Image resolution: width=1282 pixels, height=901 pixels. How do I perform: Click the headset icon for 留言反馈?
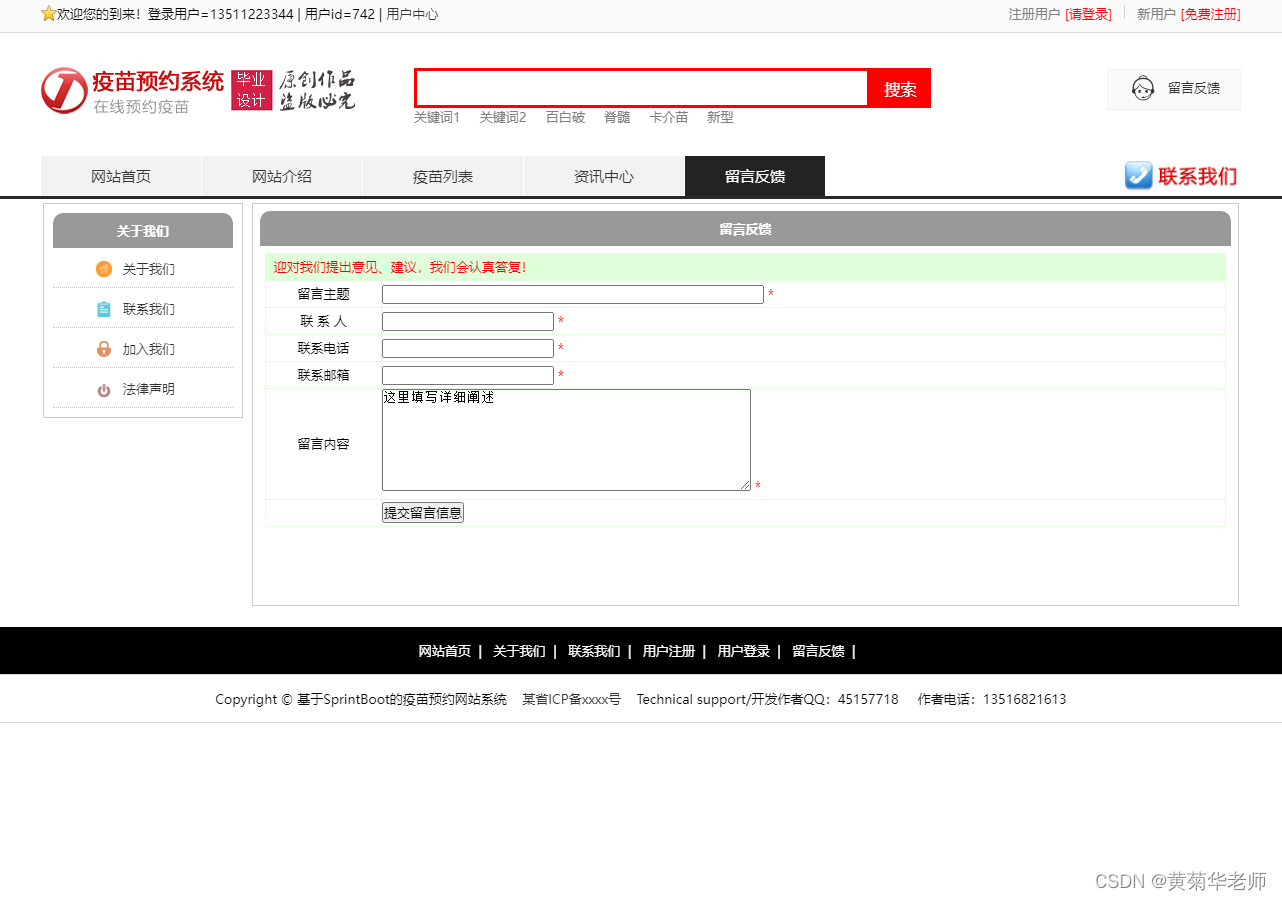1143,89
